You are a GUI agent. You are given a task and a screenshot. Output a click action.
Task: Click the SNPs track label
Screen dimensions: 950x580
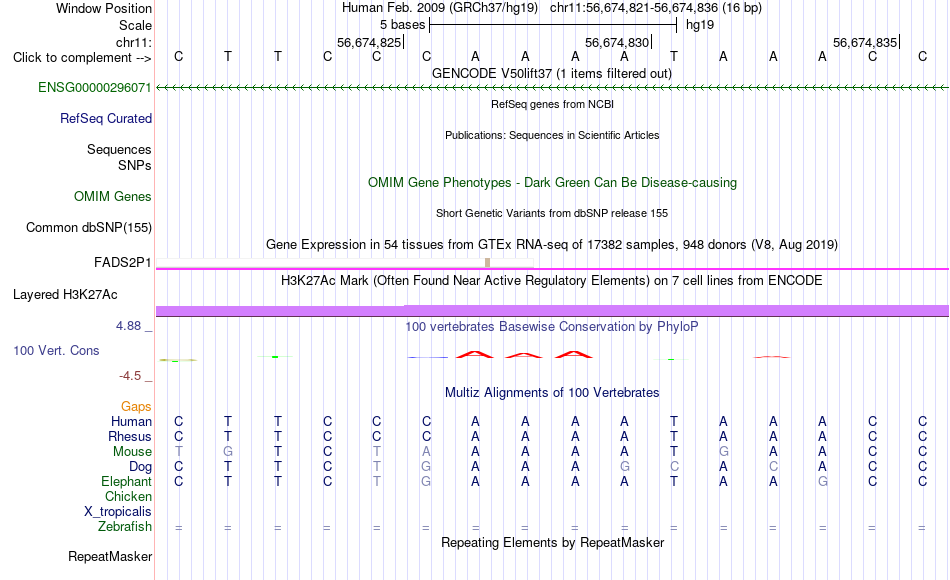135,165
